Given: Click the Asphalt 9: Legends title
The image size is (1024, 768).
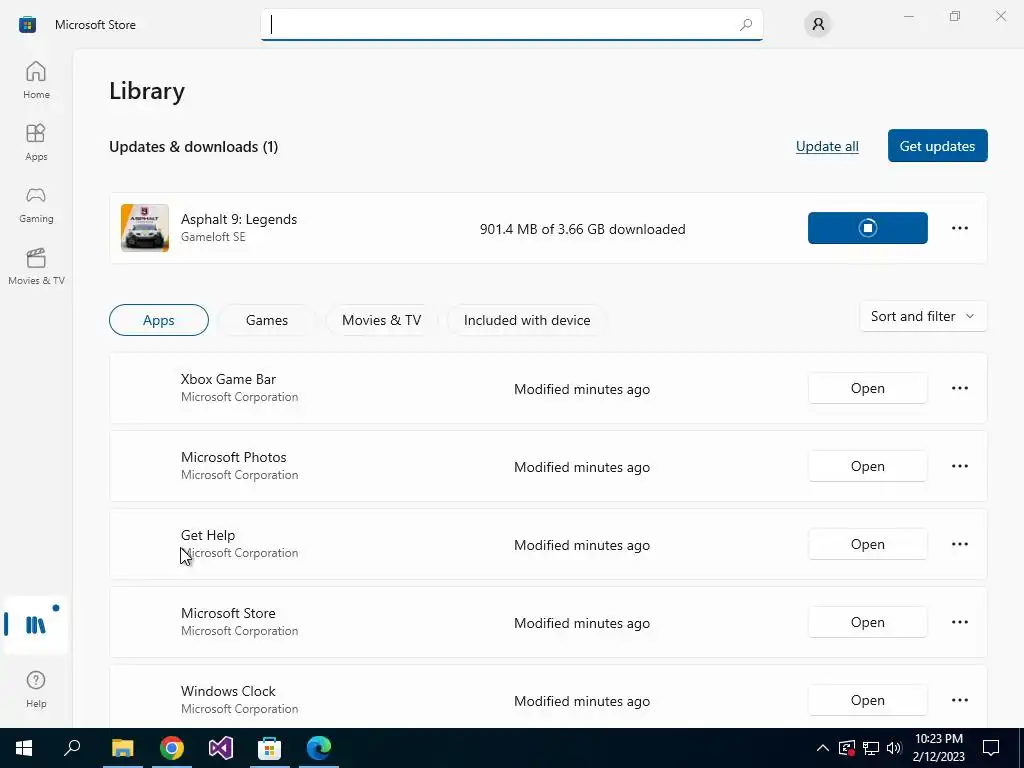Looking at the screenshot, I should tap(239, 219).
